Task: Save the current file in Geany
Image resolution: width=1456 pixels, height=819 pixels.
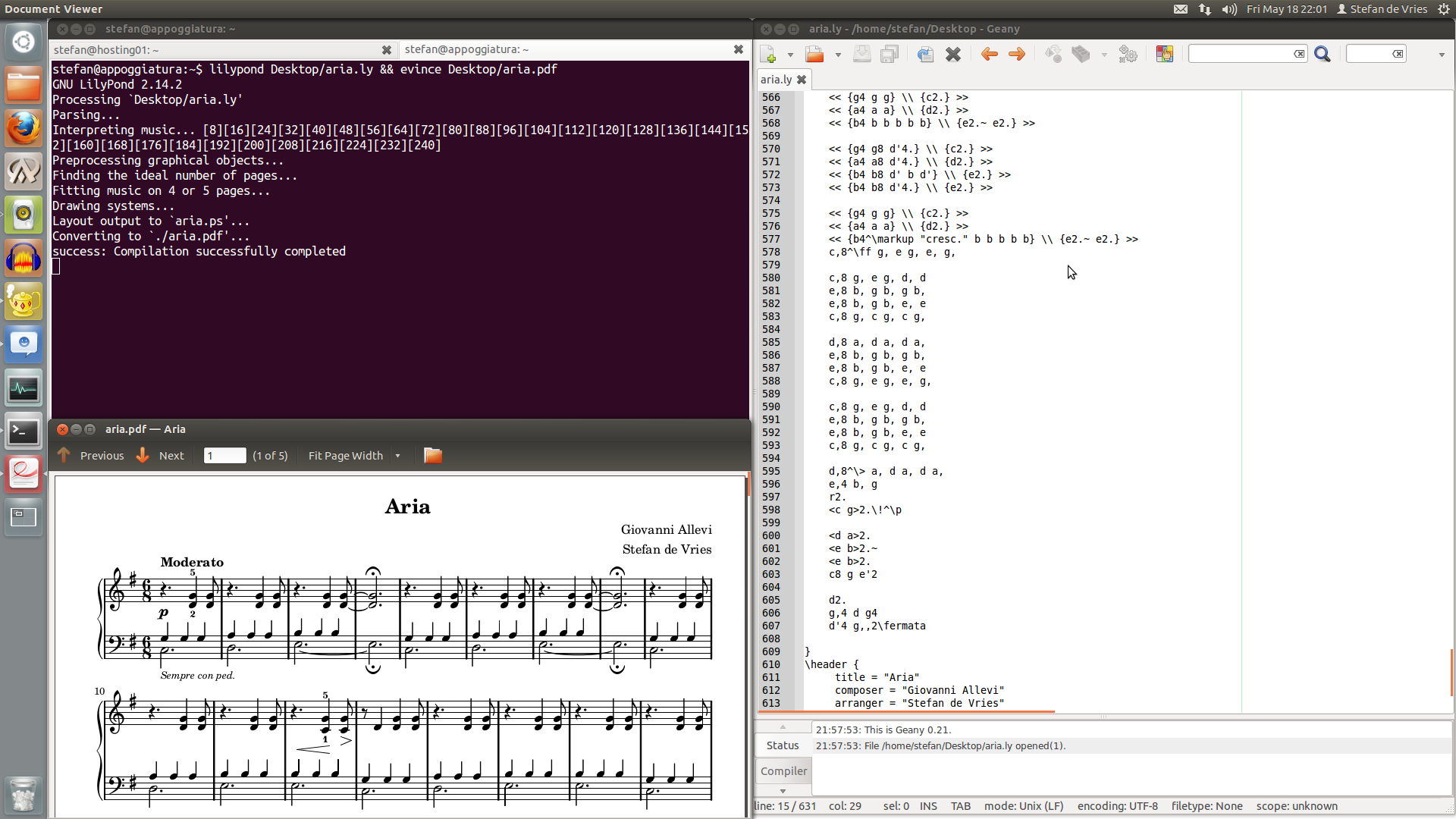Action: tap(862, 54)
